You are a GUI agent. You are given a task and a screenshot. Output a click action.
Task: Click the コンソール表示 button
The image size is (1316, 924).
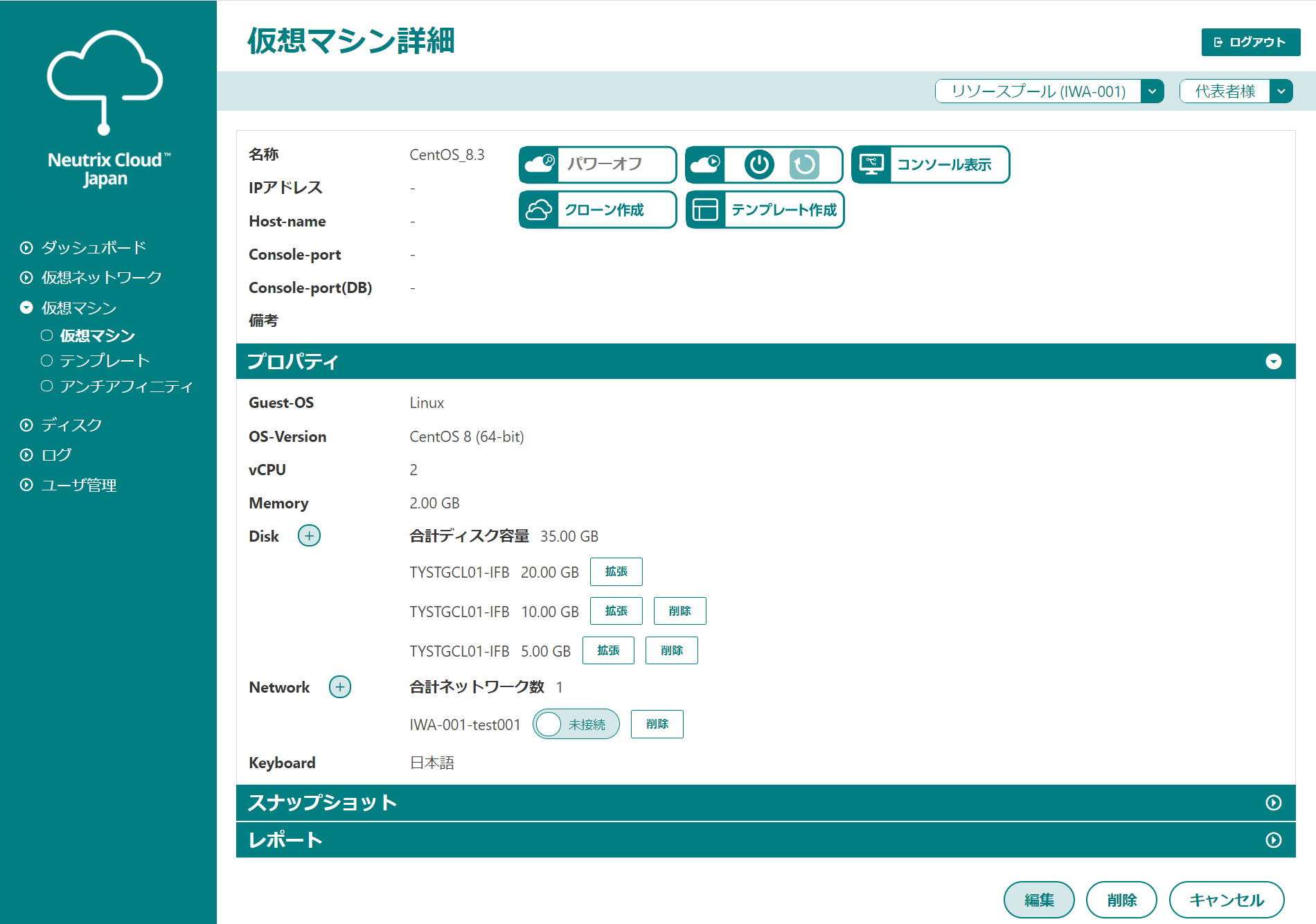click(x=930, y=164)
